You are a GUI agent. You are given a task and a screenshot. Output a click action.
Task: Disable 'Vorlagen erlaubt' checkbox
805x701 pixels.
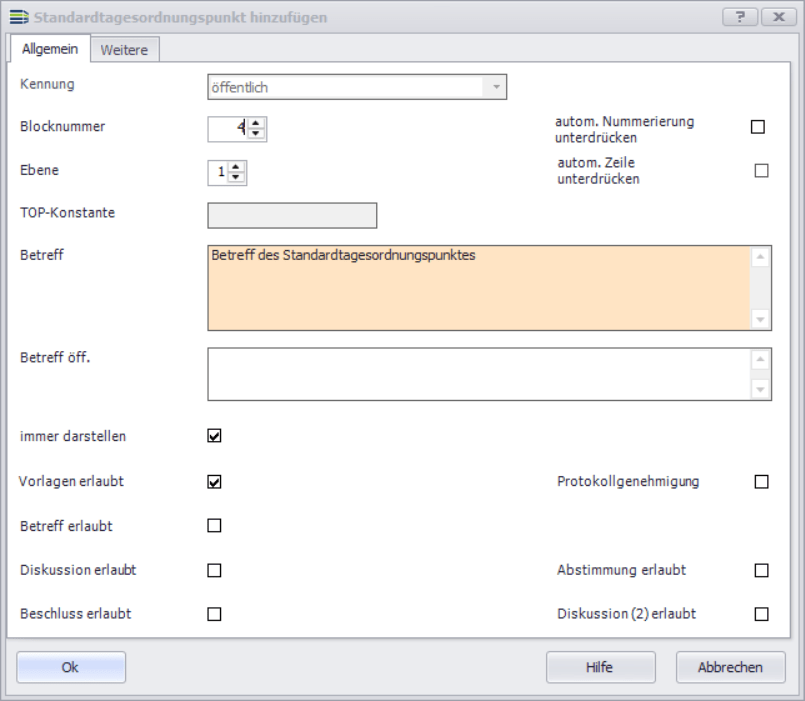coord(214,482)
